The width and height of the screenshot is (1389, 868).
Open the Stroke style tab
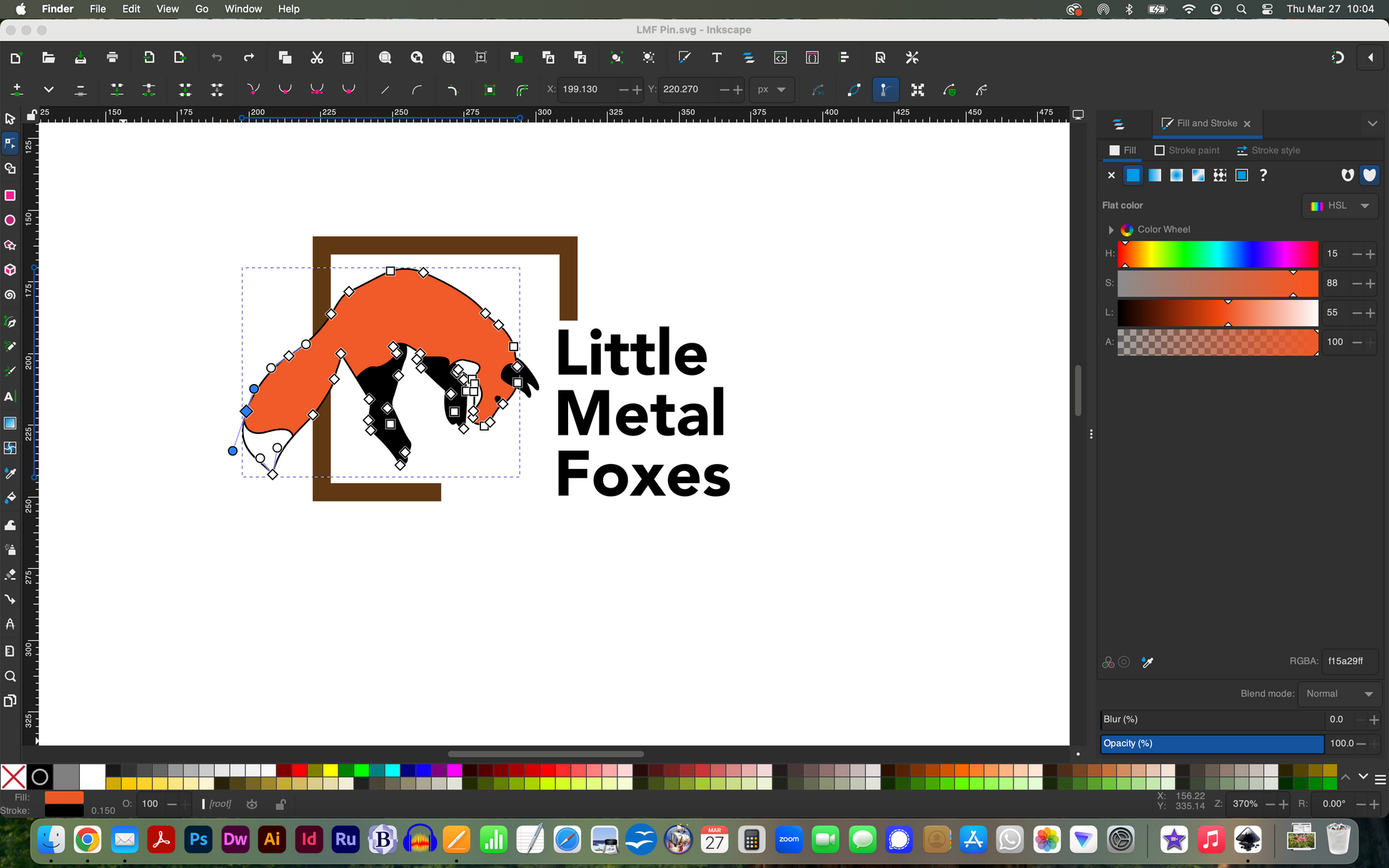(1268, 151)
